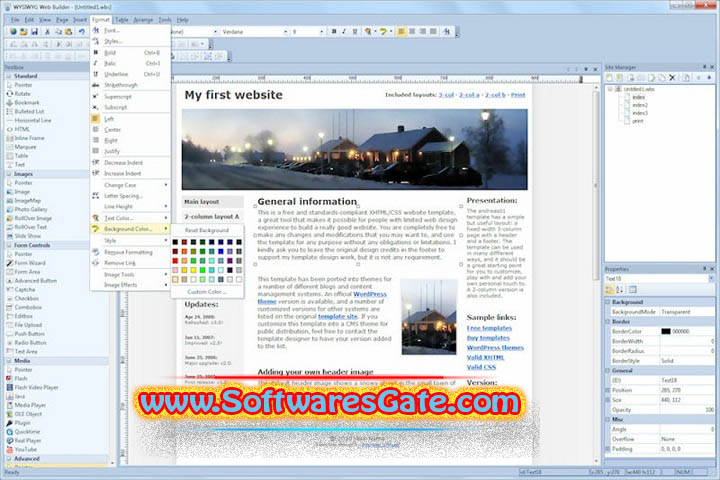Open the Image Effects submenu
Screen dimensions: 720x480
click(131, 285)
